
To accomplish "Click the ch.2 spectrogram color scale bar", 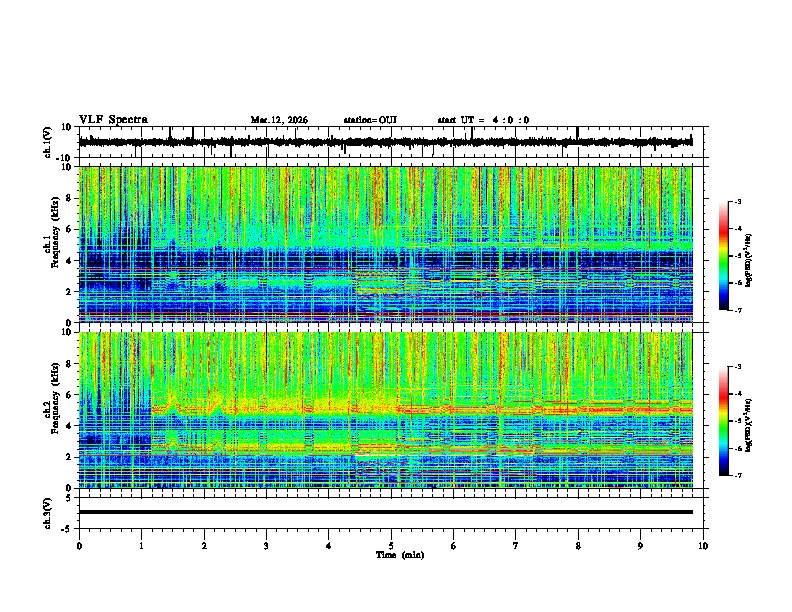I will click(x=723, y=421).
